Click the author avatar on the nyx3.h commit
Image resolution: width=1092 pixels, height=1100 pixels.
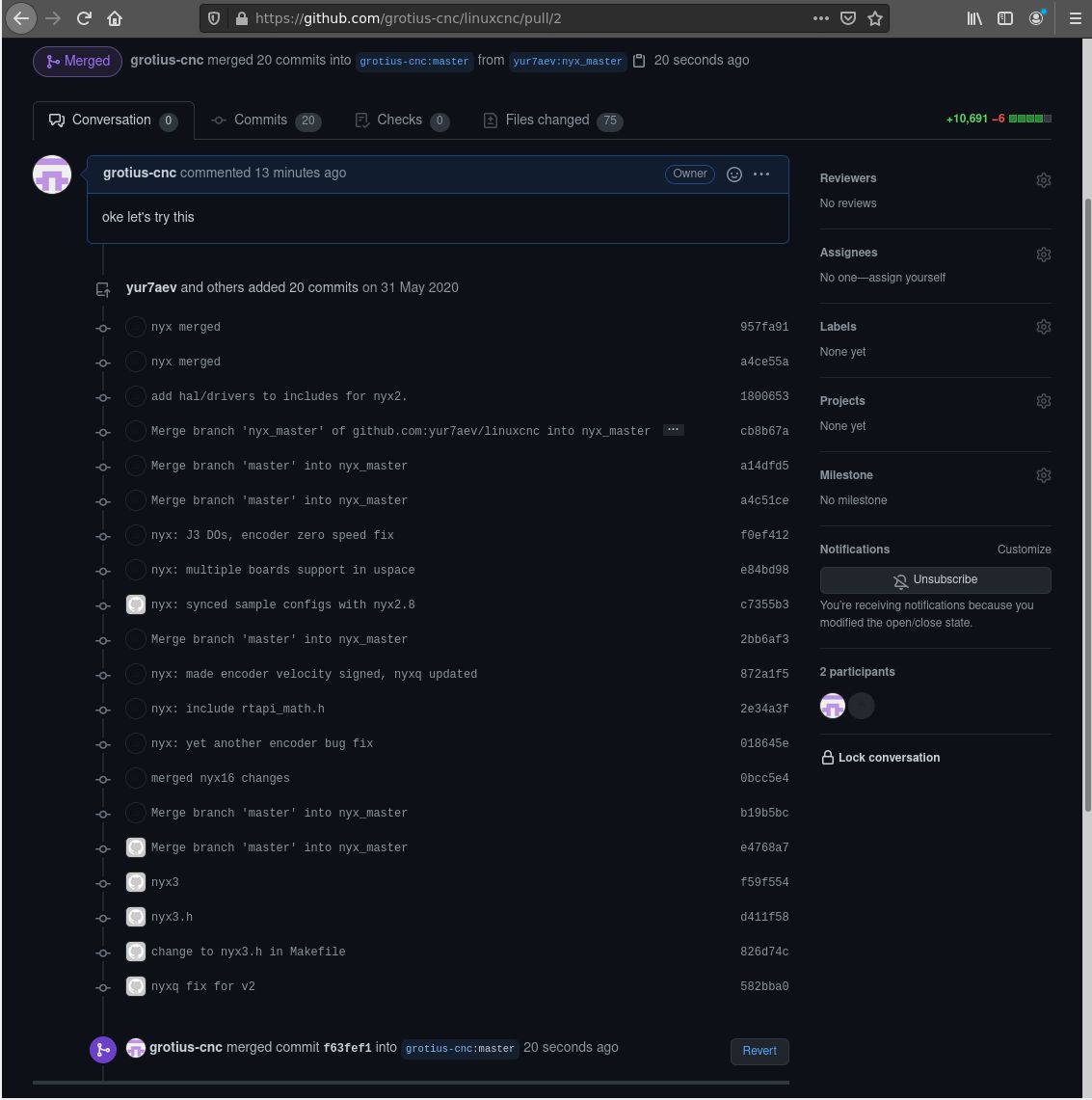tap(135, 917)
